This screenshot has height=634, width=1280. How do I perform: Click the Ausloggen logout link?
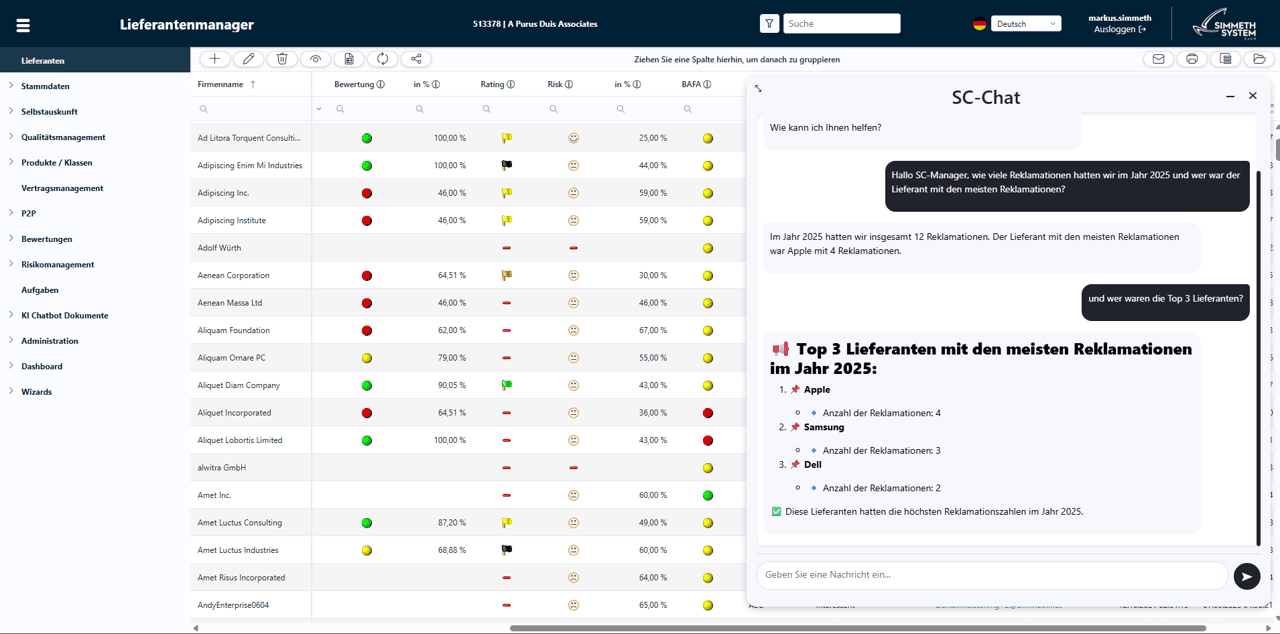point(1119,30)
